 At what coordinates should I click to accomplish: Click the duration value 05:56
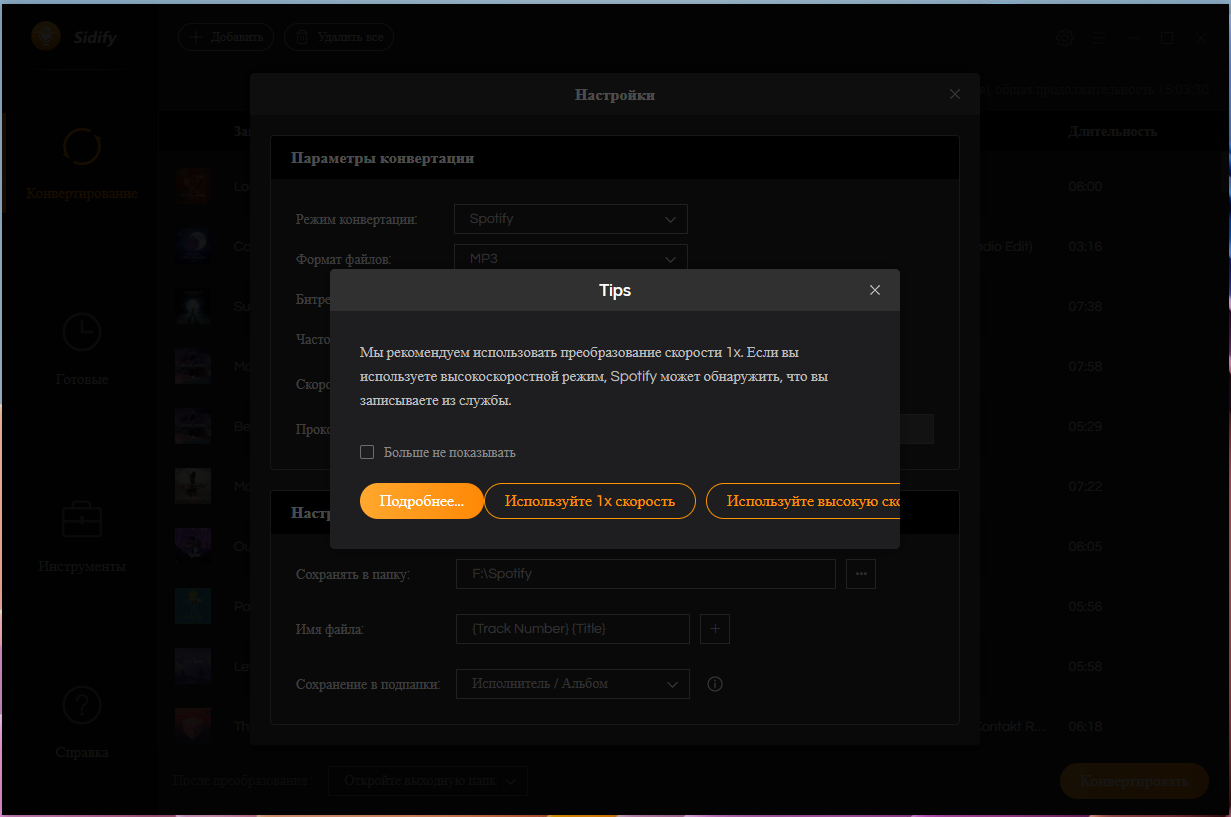pyautogui.click(x=1085, y=607)
